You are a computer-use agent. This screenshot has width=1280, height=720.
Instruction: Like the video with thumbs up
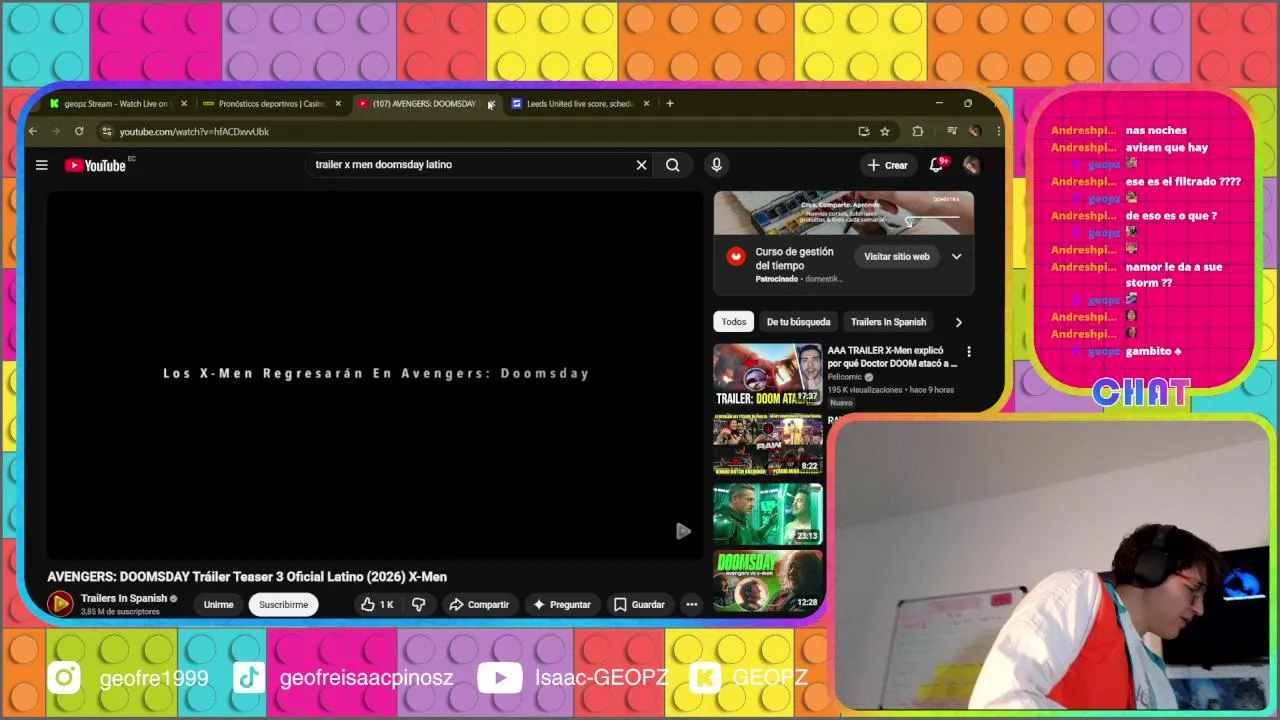coord(378,604)
